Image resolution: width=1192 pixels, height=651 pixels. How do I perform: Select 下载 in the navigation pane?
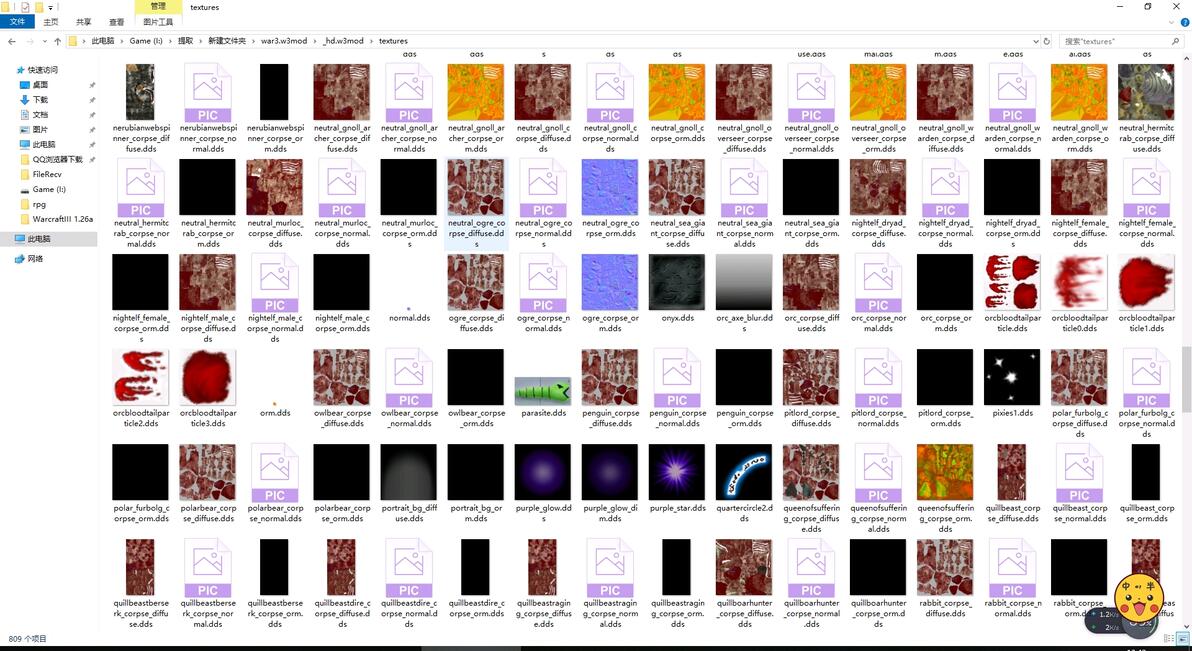coord(40,100)
